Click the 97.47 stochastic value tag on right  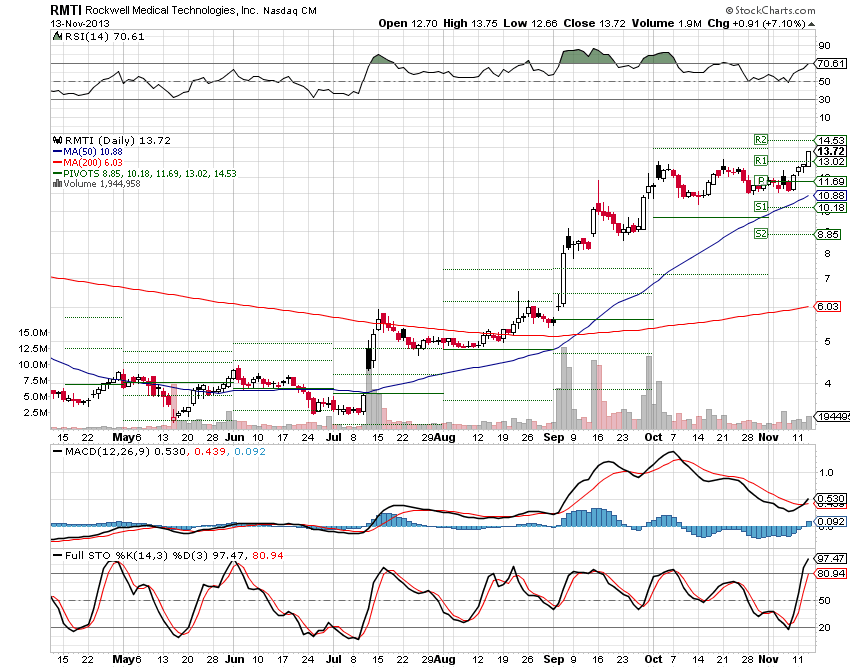coord(830,558)
